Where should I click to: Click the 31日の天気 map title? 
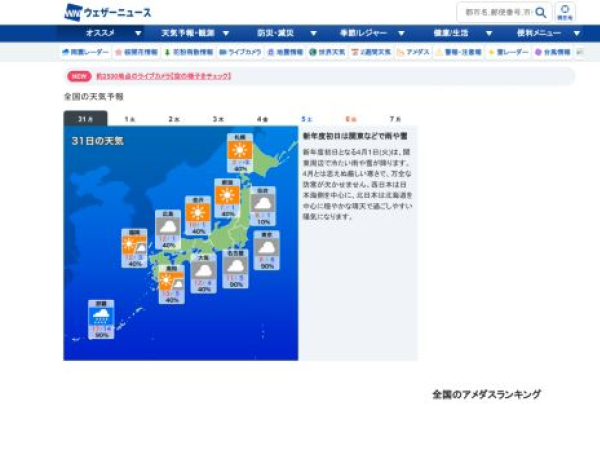pyautogui.click(x=98, y=141)
